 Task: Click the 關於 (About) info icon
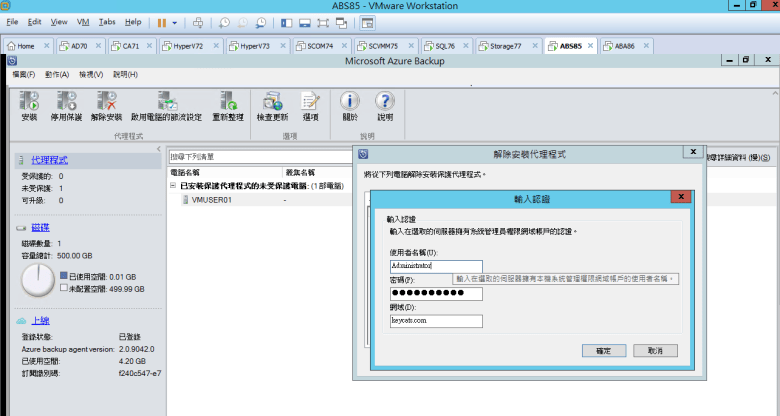point(349,101)
